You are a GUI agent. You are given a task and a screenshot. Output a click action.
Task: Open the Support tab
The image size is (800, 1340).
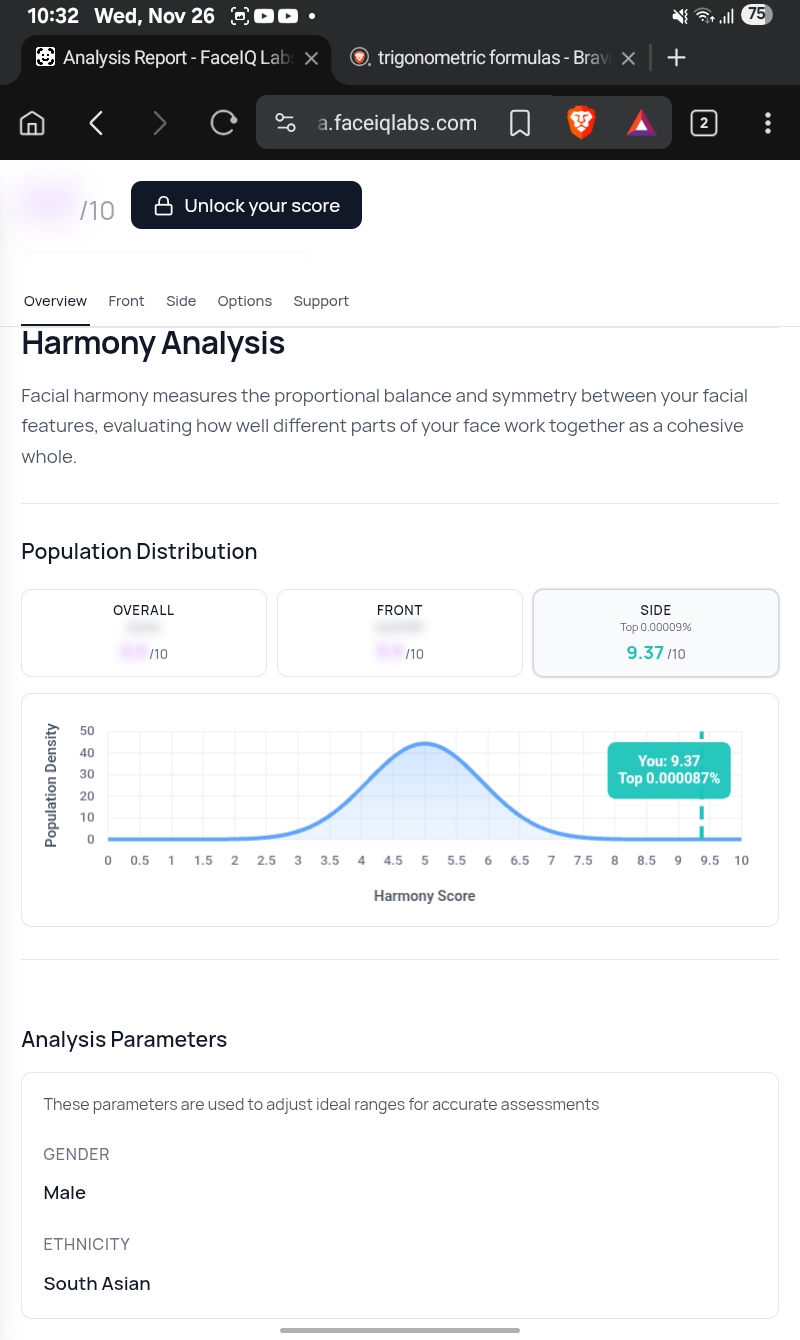[x=321, y=301]
